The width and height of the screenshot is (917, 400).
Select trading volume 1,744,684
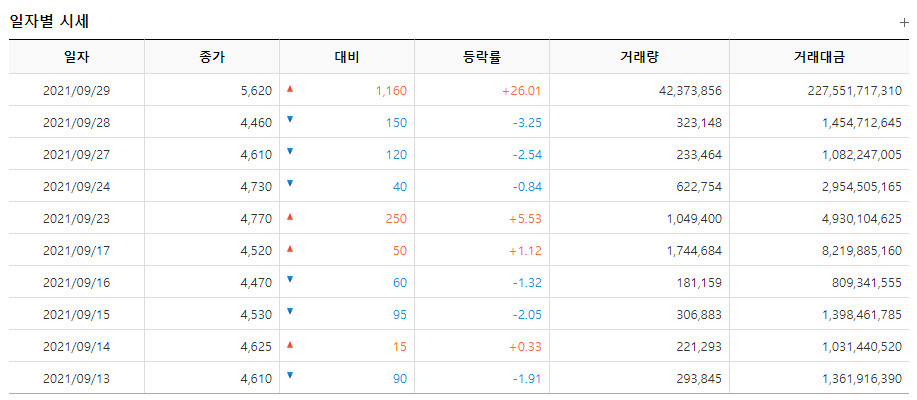(x=694, y=251)
